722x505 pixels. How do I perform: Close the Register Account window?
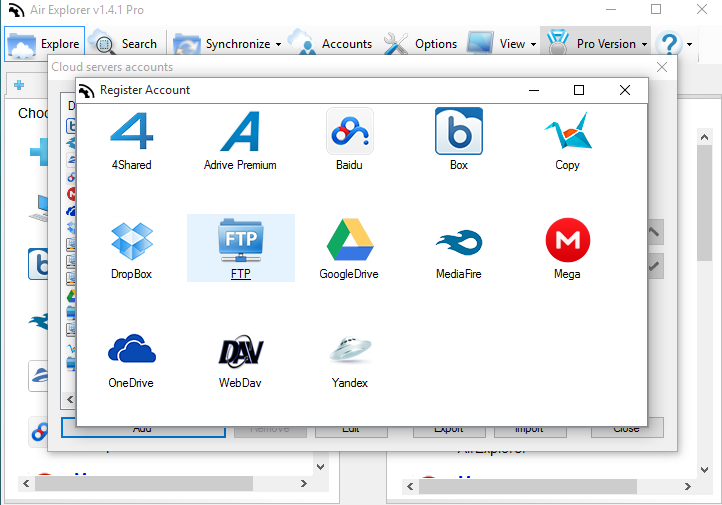(625, 90)
